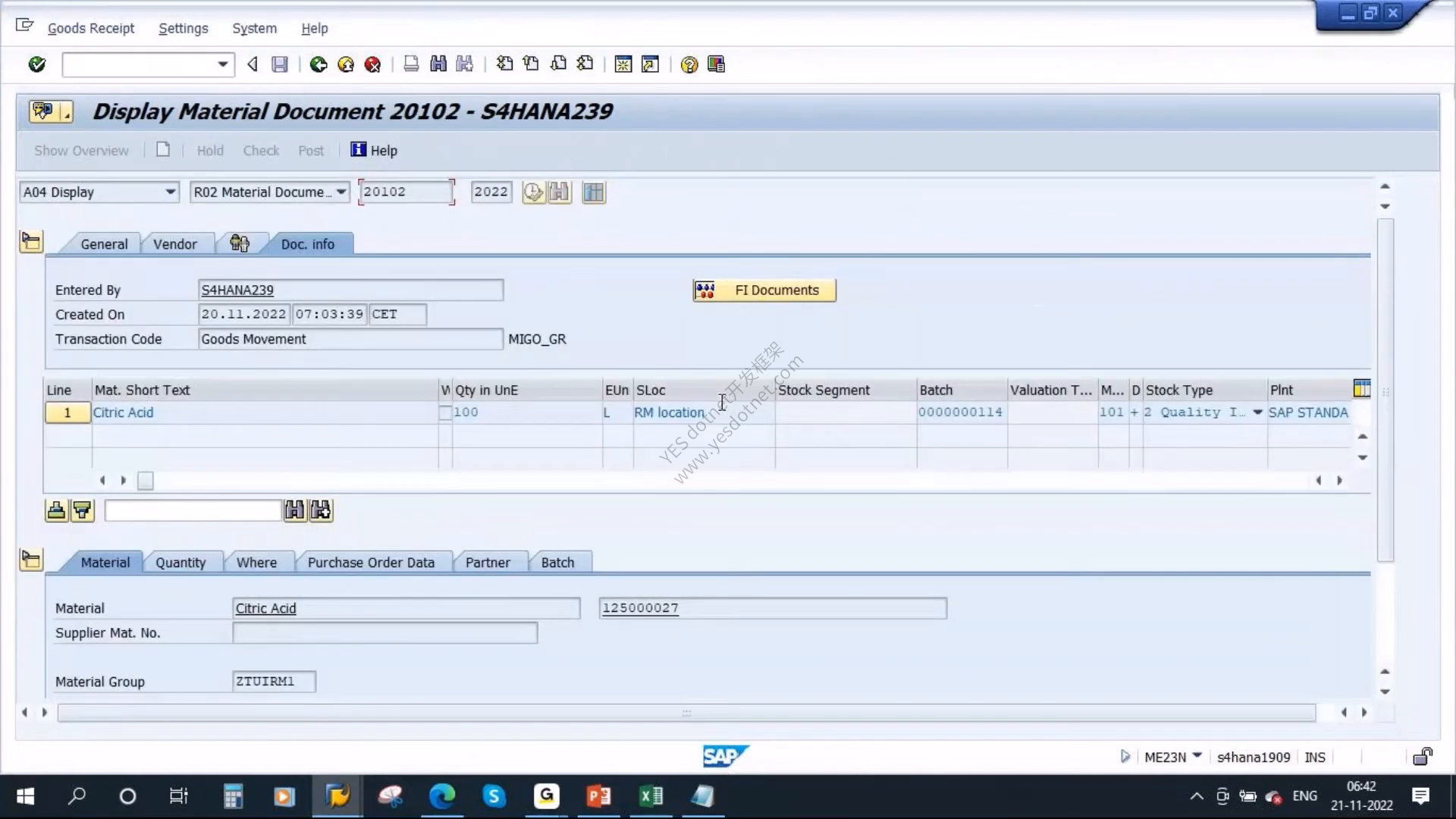Click the Find Next icon below item table

[321, 510]
